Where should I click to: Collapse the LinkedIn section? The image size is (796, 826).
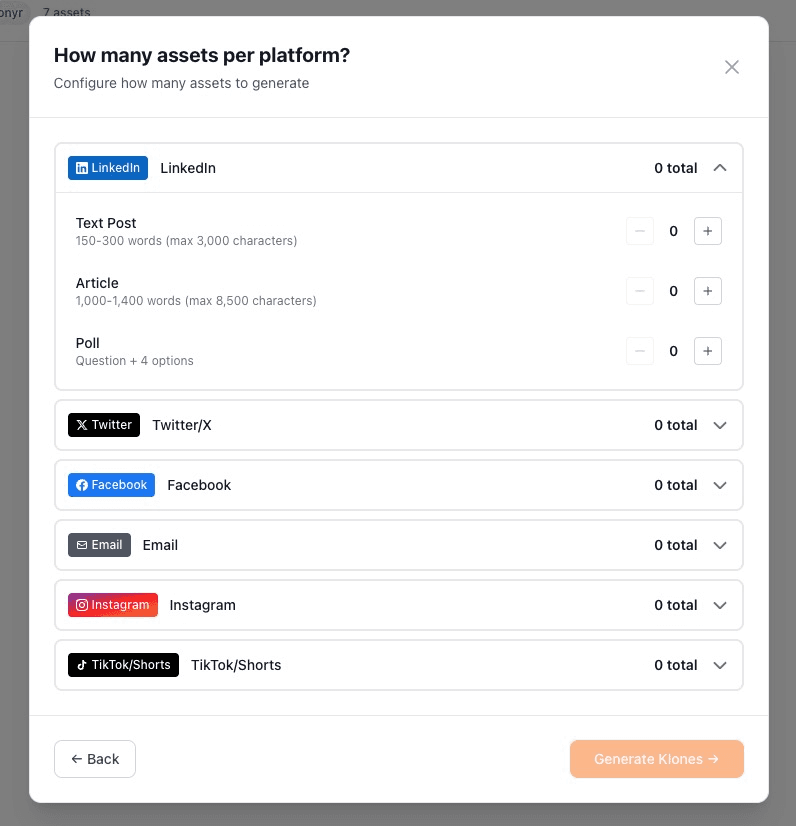point(720,168)
